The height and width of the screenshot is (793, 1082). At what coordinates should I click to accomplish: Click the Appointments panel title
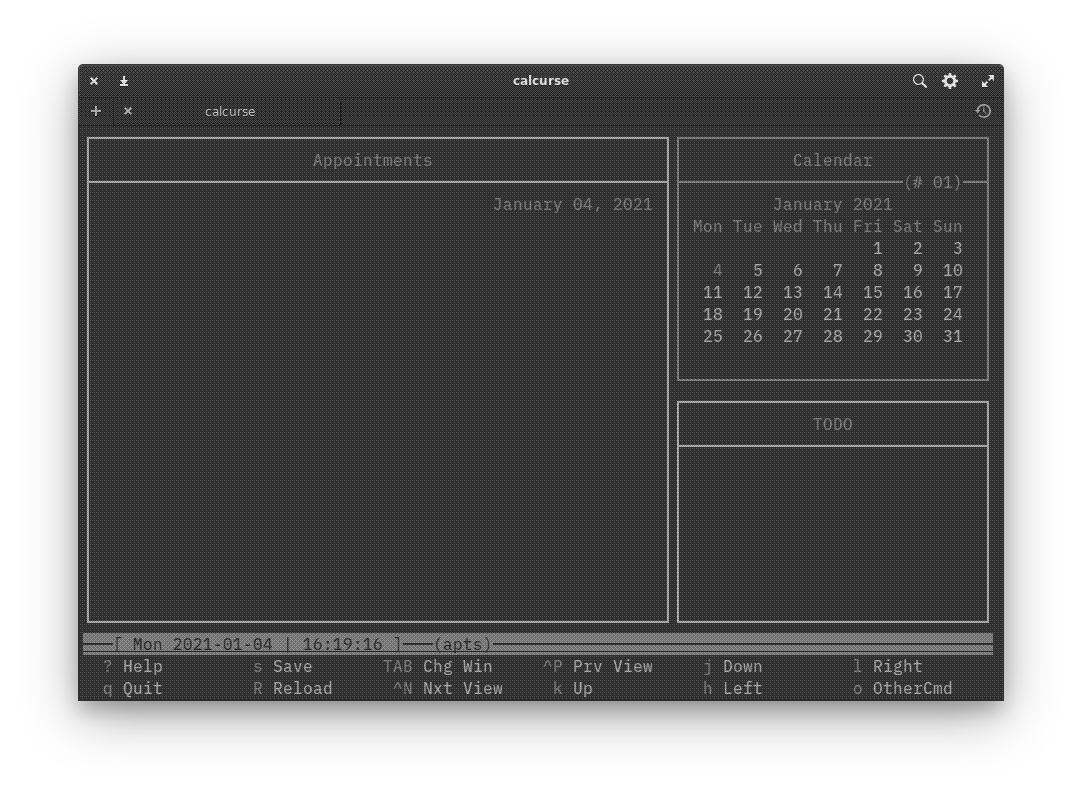[x=373, y=160]
